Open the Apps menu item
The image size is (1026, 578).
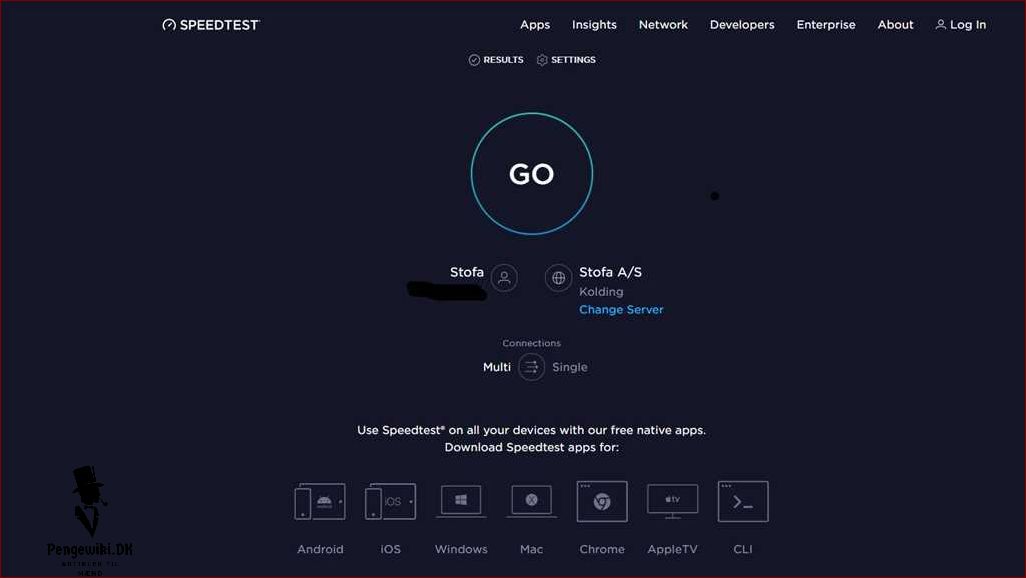(x=535, y=24)
